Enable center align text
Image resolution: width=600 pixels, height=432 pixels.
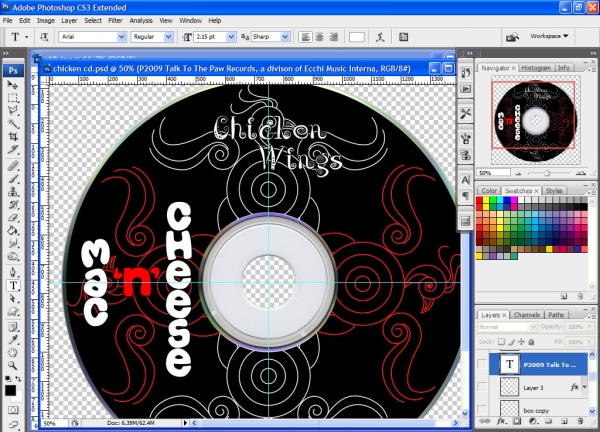coord(319,37)
